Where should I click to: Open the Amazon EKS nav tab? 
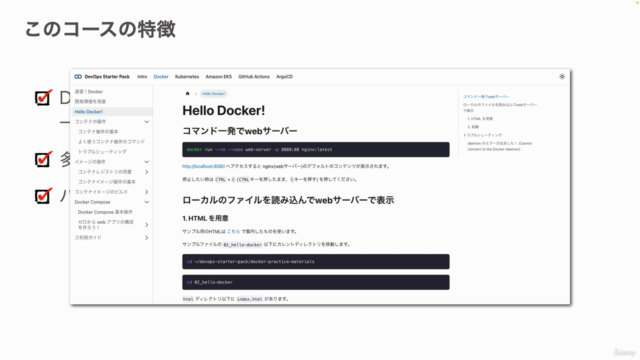(x=219, y=77)
